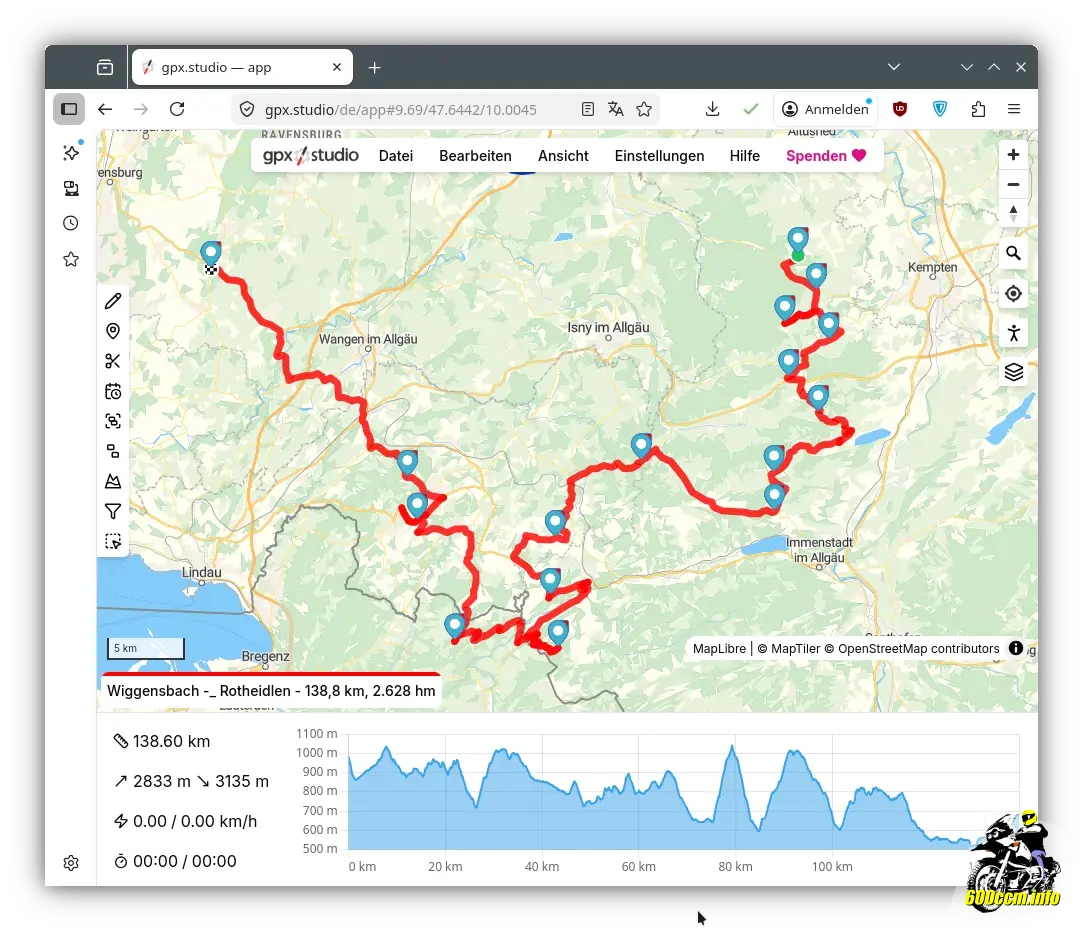Expand the Datei menu

pyautogui.click(x=396, y=156)
